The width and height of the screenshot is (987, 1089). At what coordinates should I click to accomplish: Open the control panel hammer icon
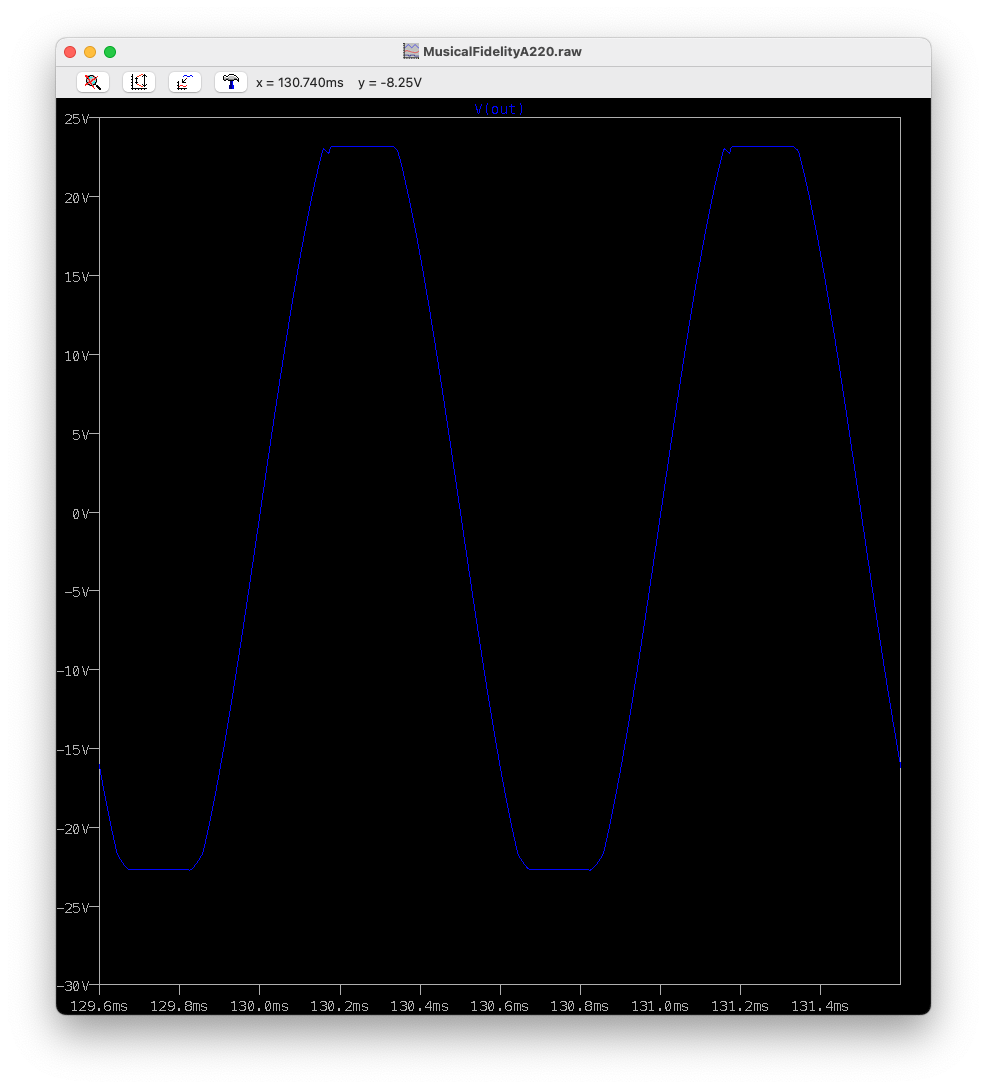(x=231, y=82)
